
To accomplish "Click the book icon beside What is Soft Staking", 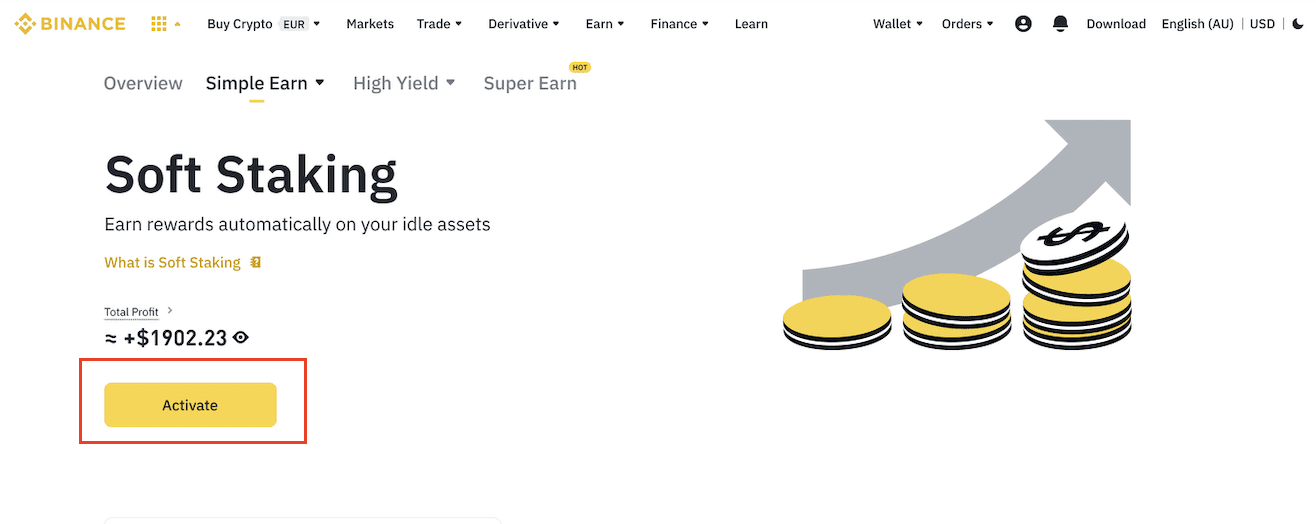I will click(256, 263).
